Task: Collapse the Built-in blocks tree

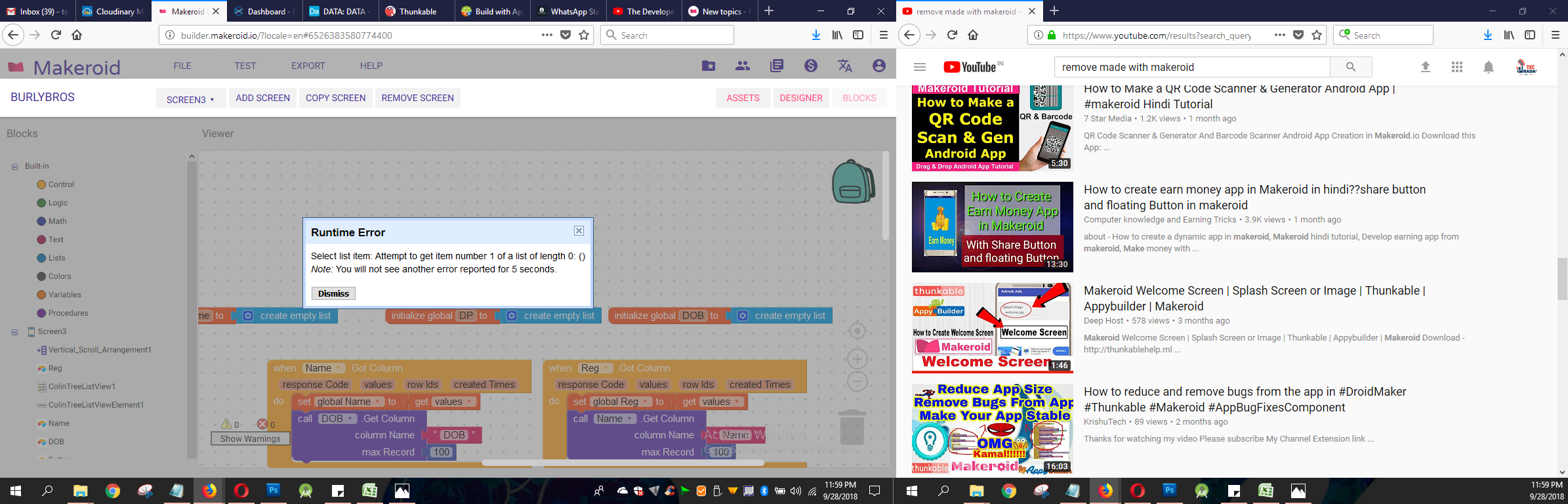Action: point(14,167)
